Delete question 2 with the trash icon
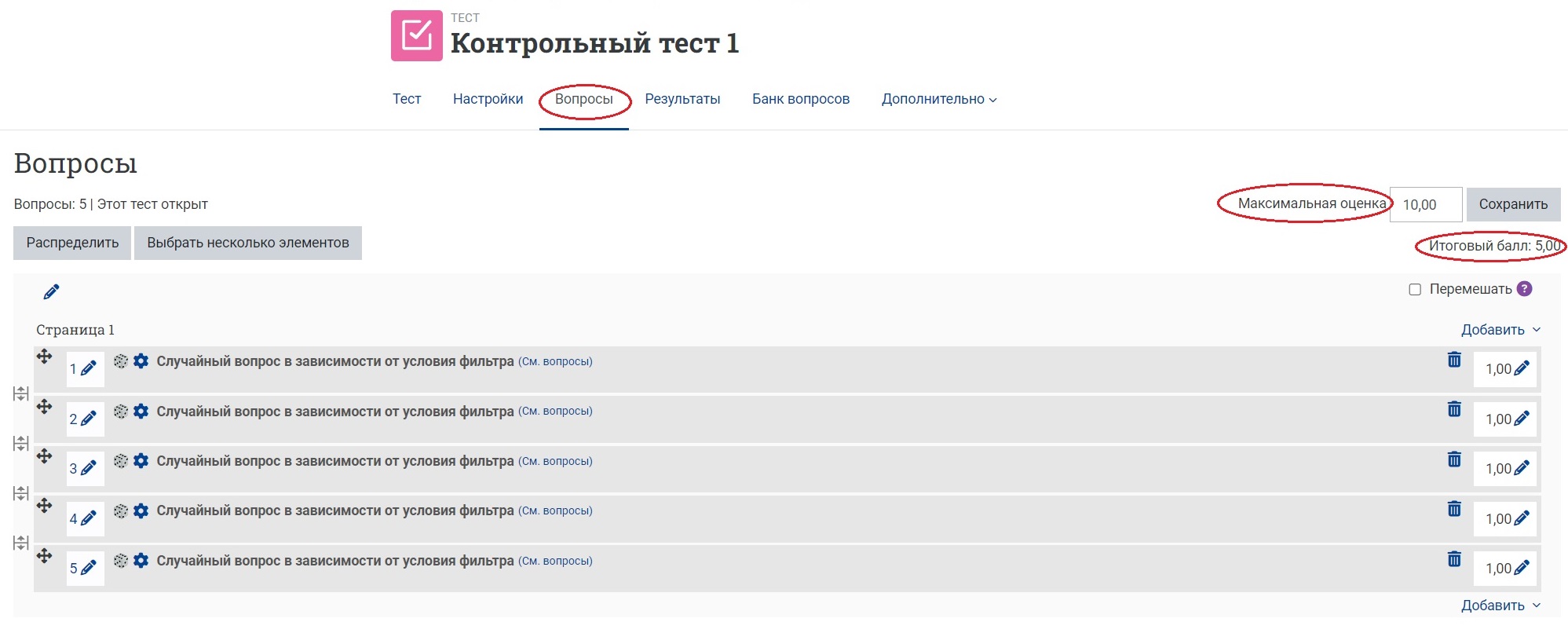The image size is (1568, 633). tap(1454, 409)
